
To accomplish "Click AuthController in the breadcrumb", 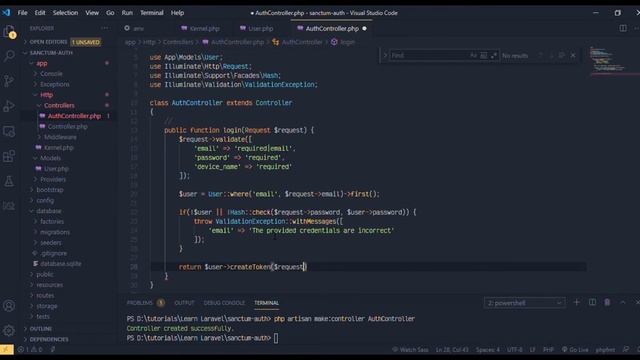I will tap(302, 42).
